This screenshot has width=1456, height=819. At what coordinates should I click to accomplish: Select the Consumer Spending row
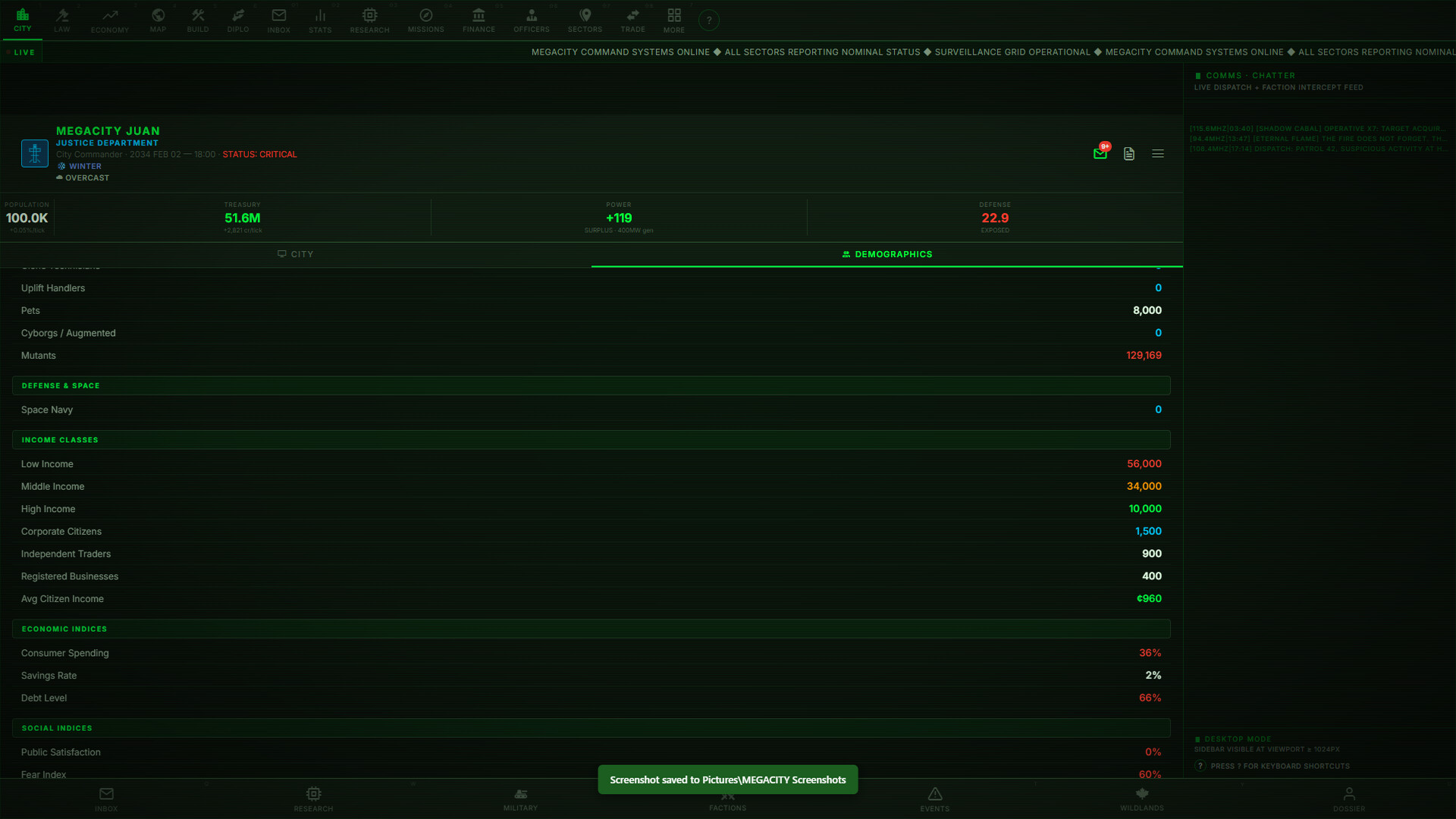[x=591, y=653]
